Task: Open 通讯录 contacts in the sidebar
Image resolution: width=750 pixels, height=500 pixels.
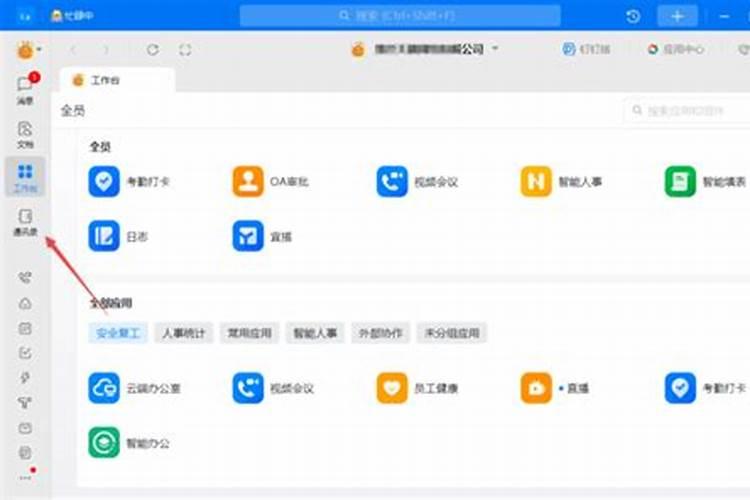Action: (x=25, y=222)
